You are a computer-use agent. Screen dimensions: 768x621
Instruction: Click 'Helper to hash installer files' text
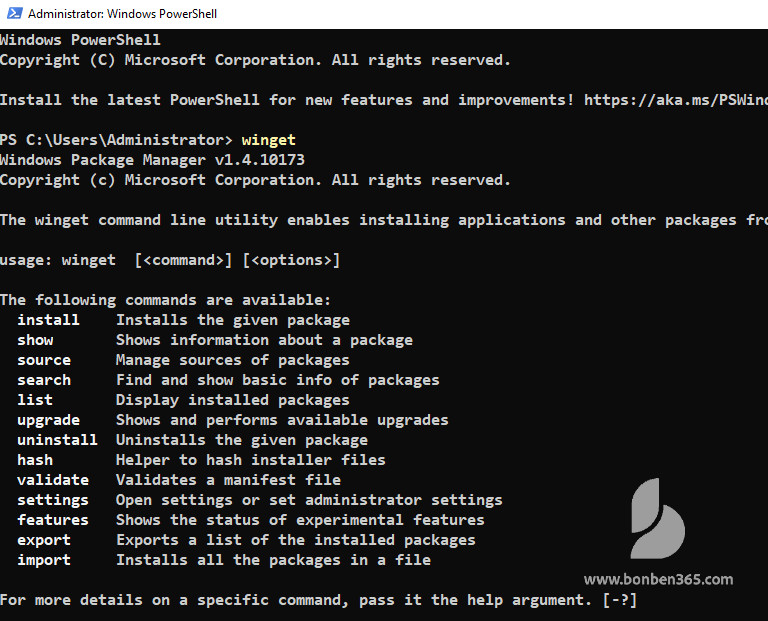[251, 460]
